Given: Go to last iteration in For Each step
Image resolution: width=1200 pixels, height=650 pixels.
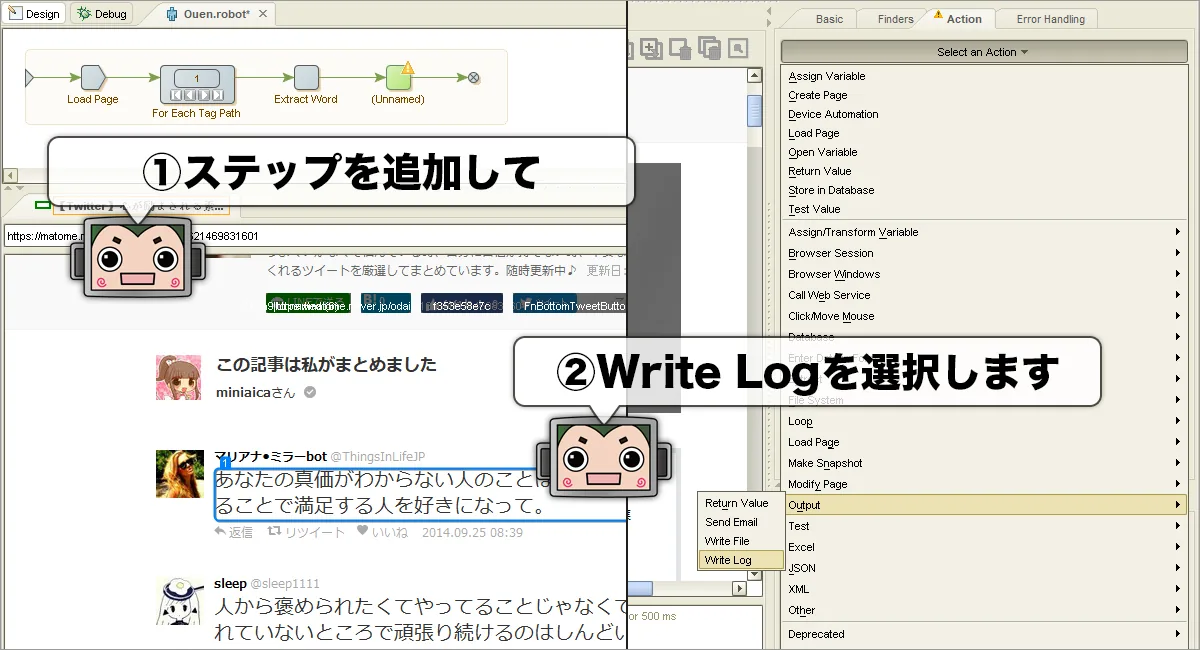Looking at the screenshot, I should pos(219,95).
